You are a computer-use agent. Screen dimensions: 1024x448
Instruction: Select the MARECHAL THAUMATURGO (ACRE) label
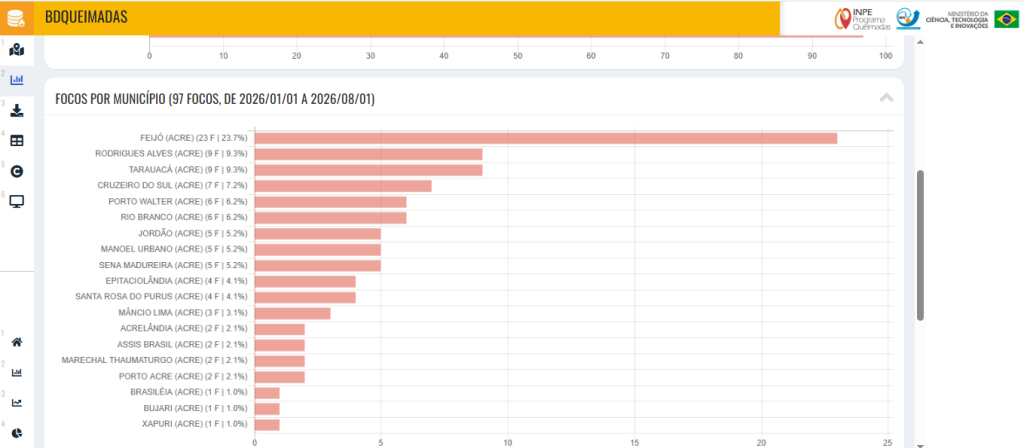pyautogui.click(x=155, y=361)
